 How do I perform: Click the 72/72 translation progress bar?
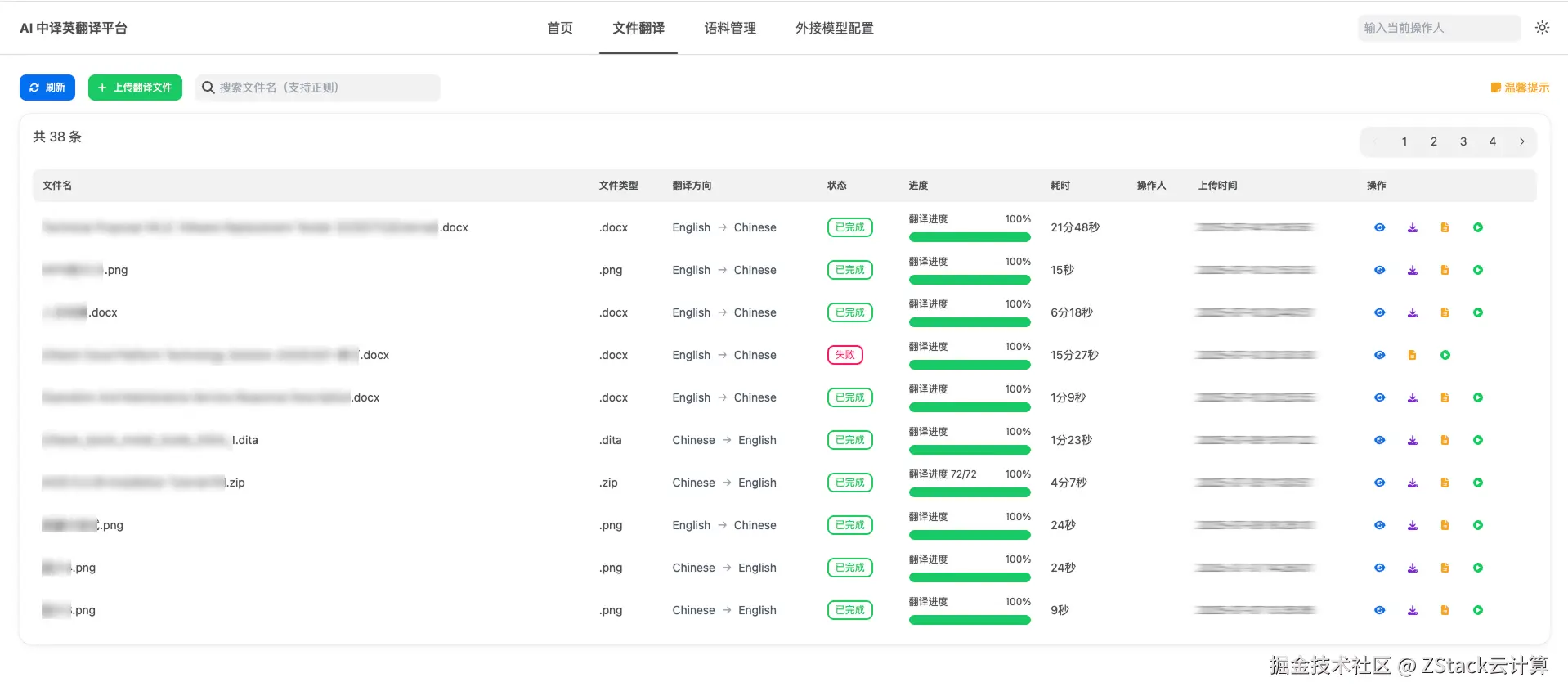tap(970, 492)
